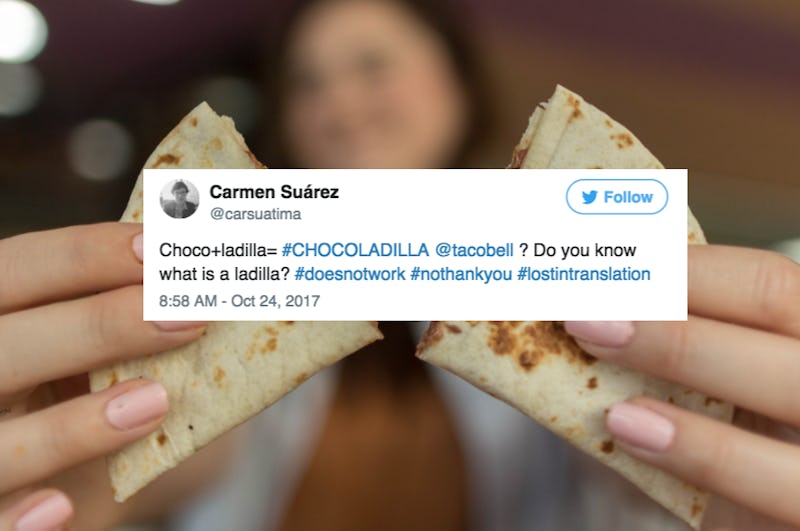Open the #CHOCOLADILLA hashtag

355,250
